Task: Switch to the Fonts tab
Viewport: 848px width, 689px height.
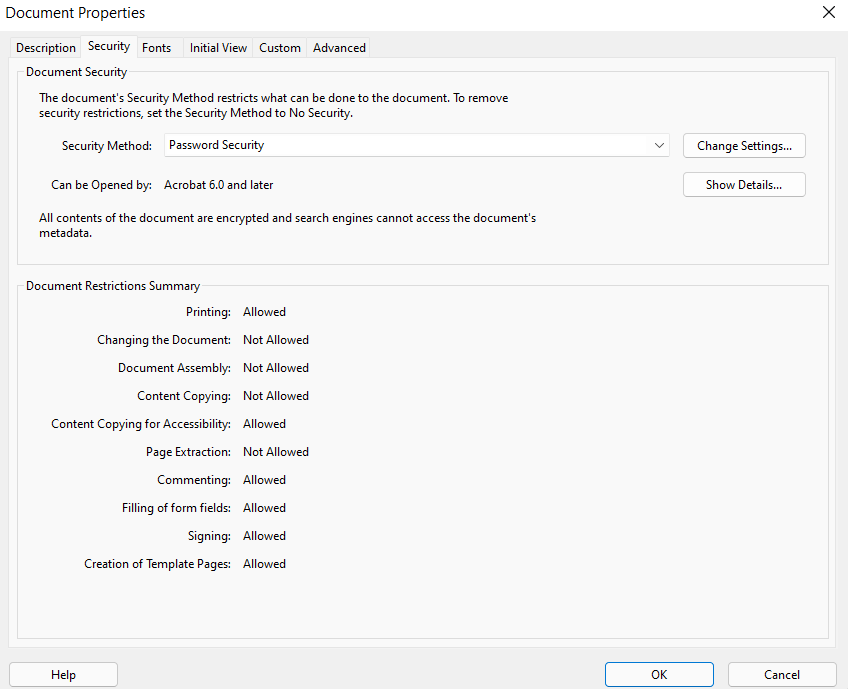Action: click(156, 47)
